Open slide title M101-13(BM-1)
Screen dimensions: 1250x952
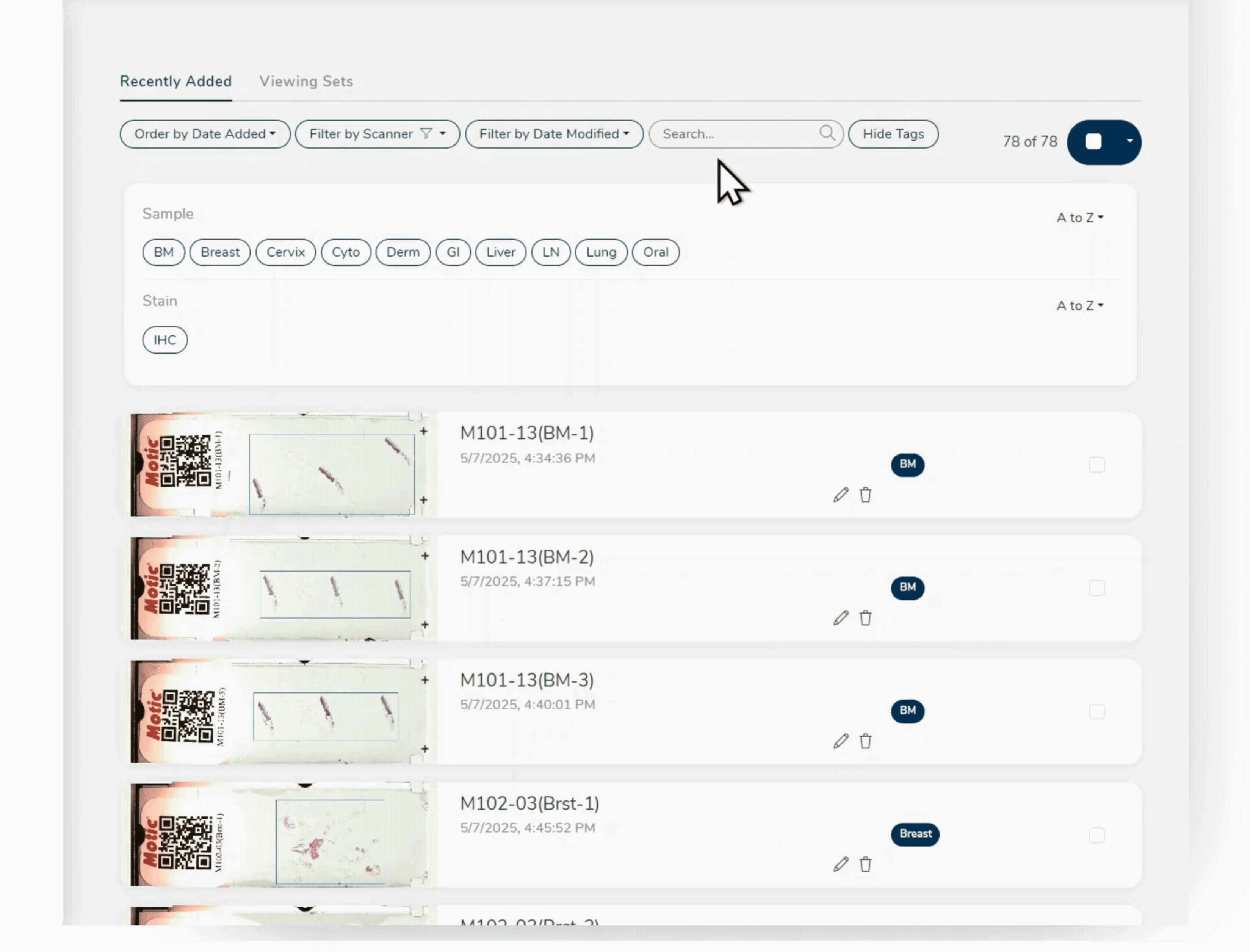coord(527,433)
